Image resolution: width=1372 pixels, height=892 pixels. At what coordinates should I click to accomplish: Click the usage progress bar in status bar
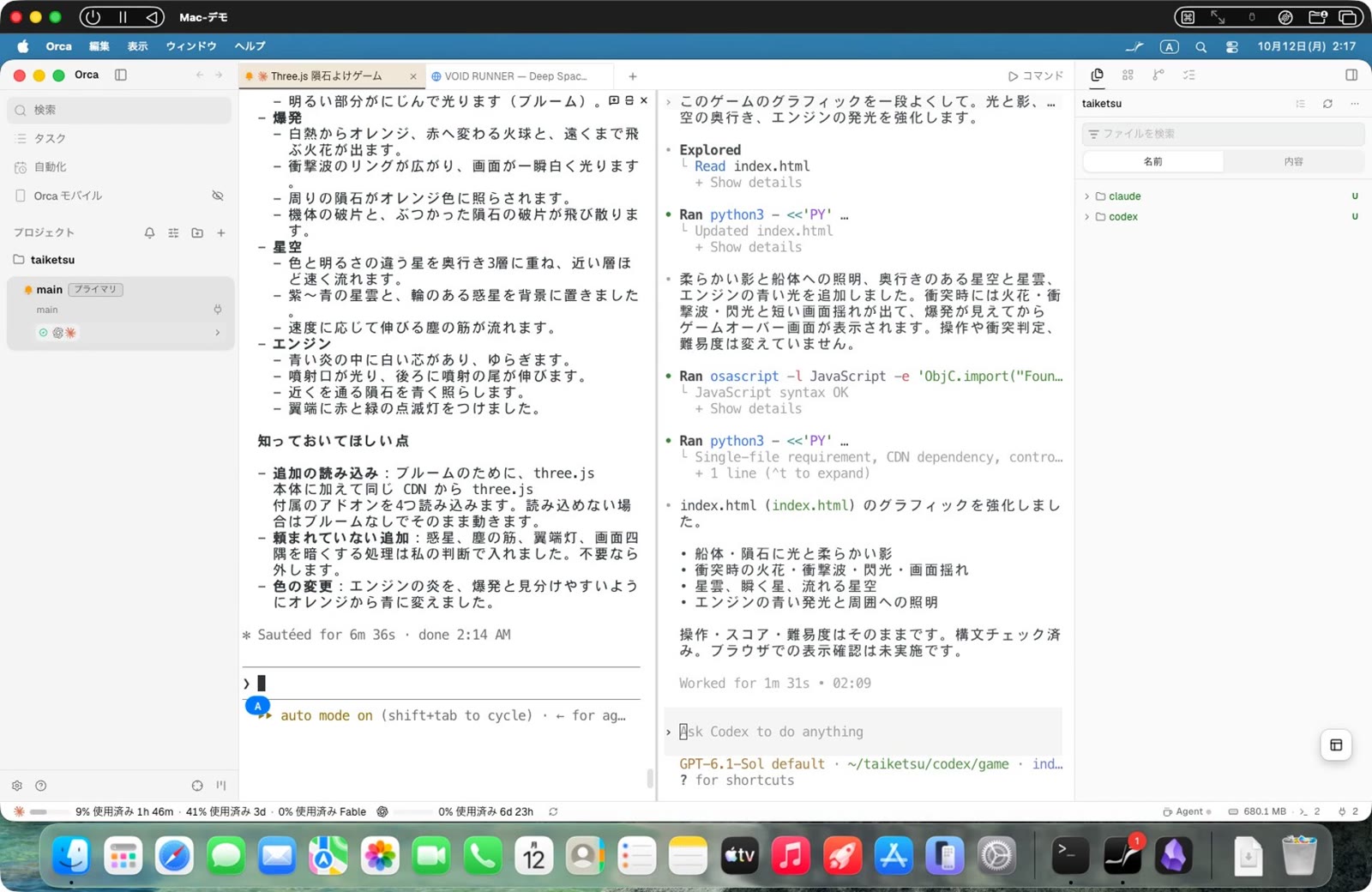39,811
